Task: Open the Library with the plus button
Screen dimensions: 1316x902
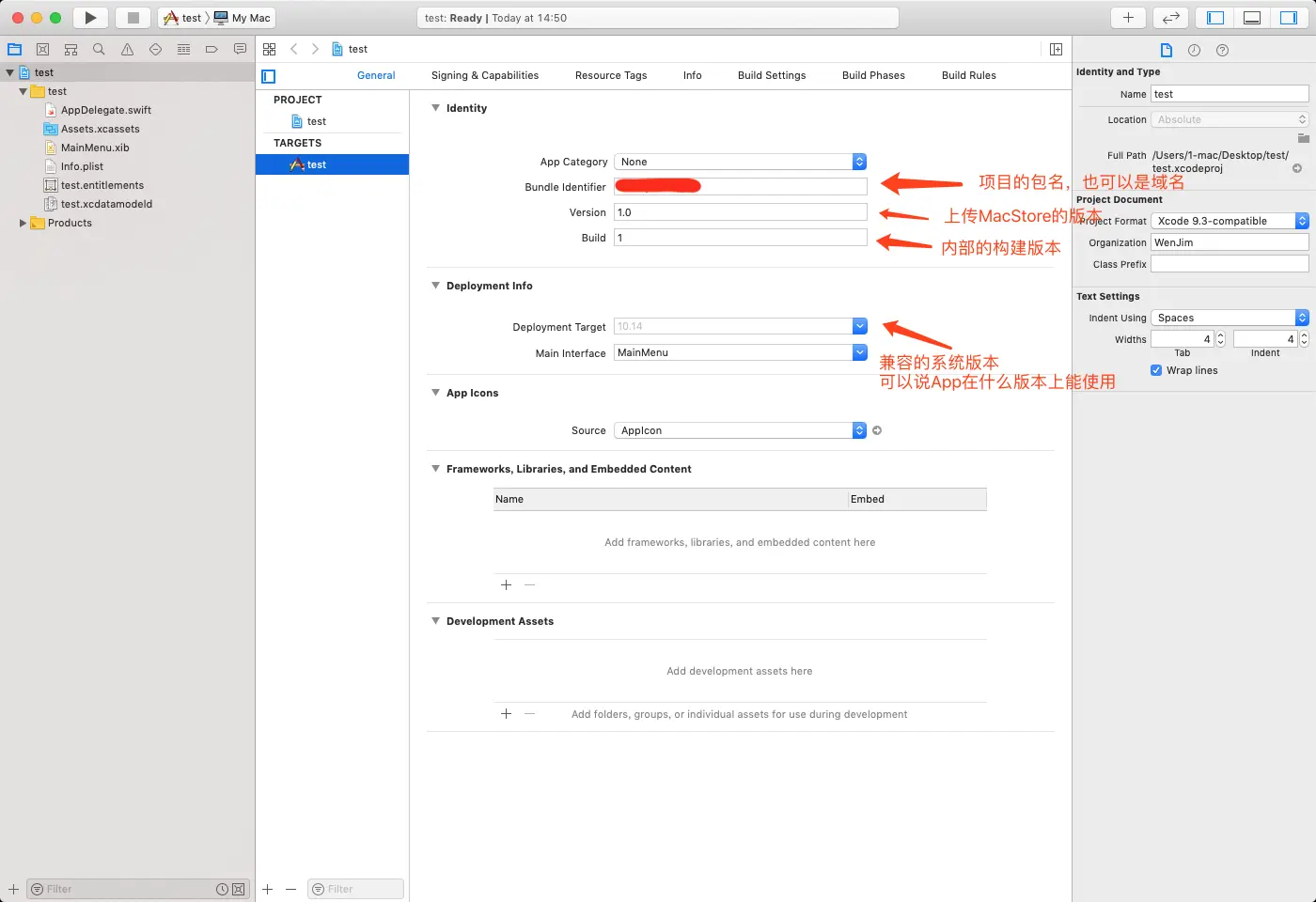Action: click(1128, 18)
